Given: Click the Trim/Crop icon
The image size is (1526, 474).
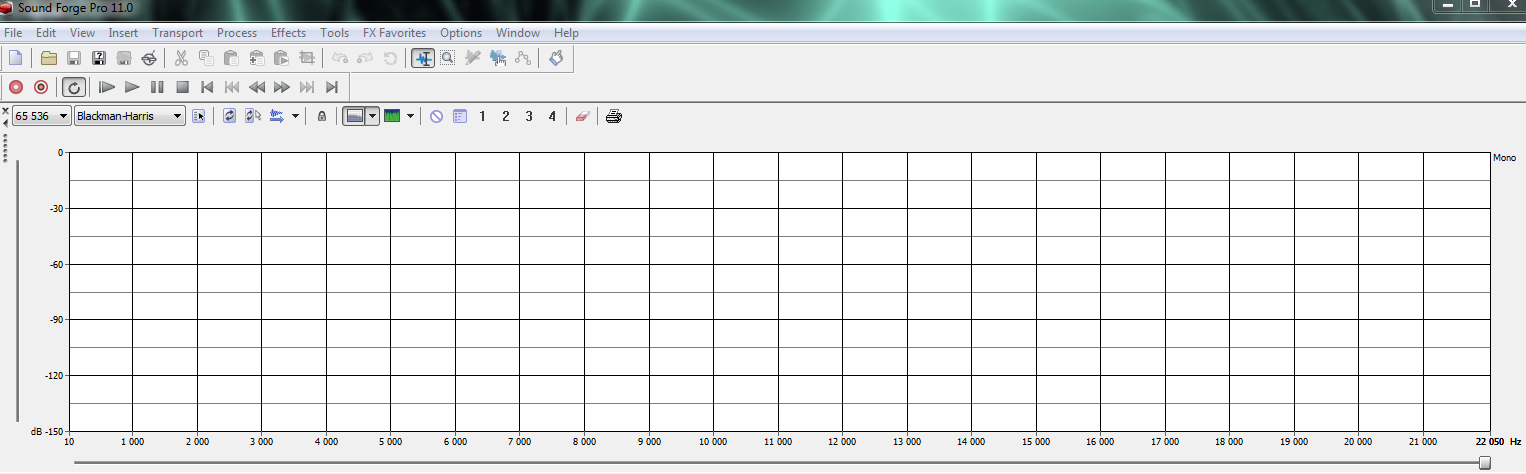Looking at the screenshot, I should [307, 58].
